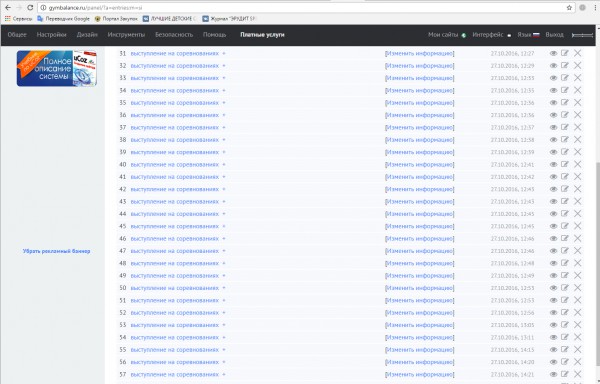Image resolution: width=600 pixels, height=384 pixels.
Task: Open the Помощь menu
Action: 214,35
